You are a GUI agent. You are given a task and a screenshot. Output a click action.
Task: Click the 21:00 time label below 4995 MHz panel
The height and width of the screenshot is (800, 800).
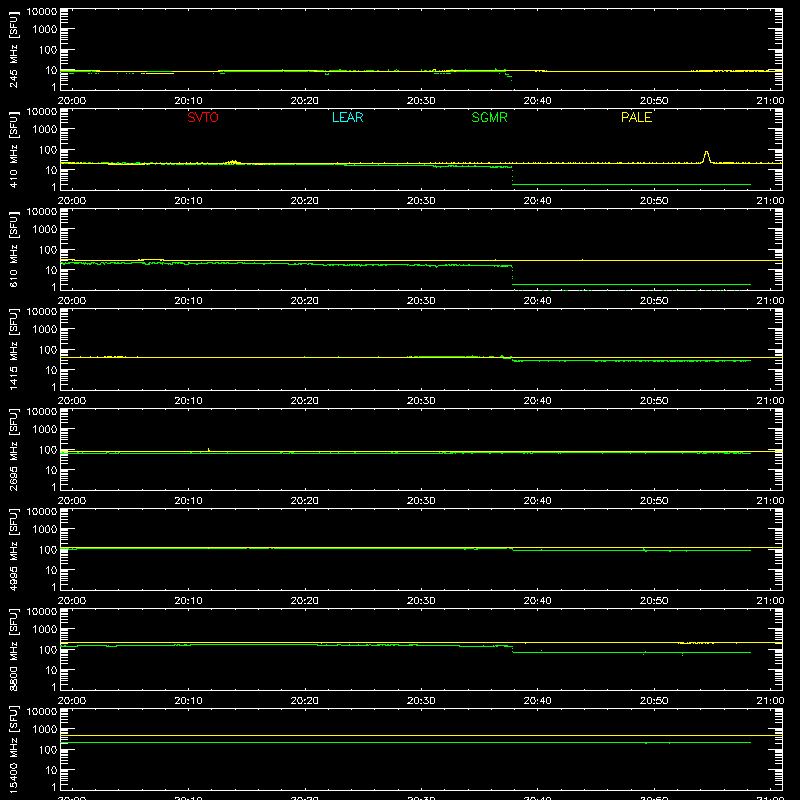770,601
